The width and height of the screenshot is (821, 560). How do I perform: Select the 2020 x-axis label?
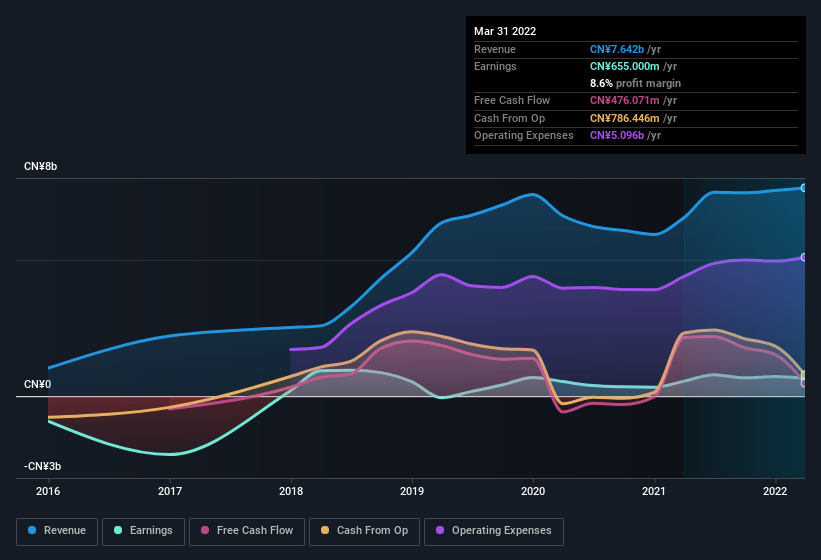tap(533, 491)
